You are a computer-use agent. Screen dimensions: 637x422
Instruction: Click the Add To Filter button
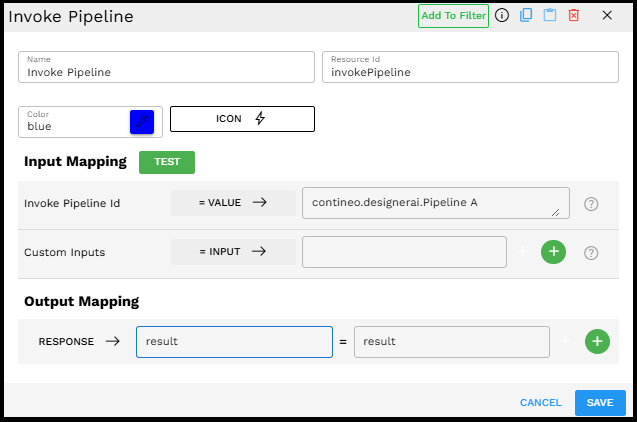[x=453, y=16]
